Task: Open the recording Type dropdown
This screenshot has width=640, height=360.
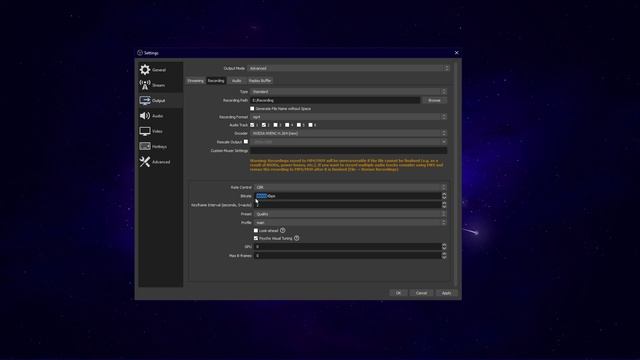Action: point(349,92)
